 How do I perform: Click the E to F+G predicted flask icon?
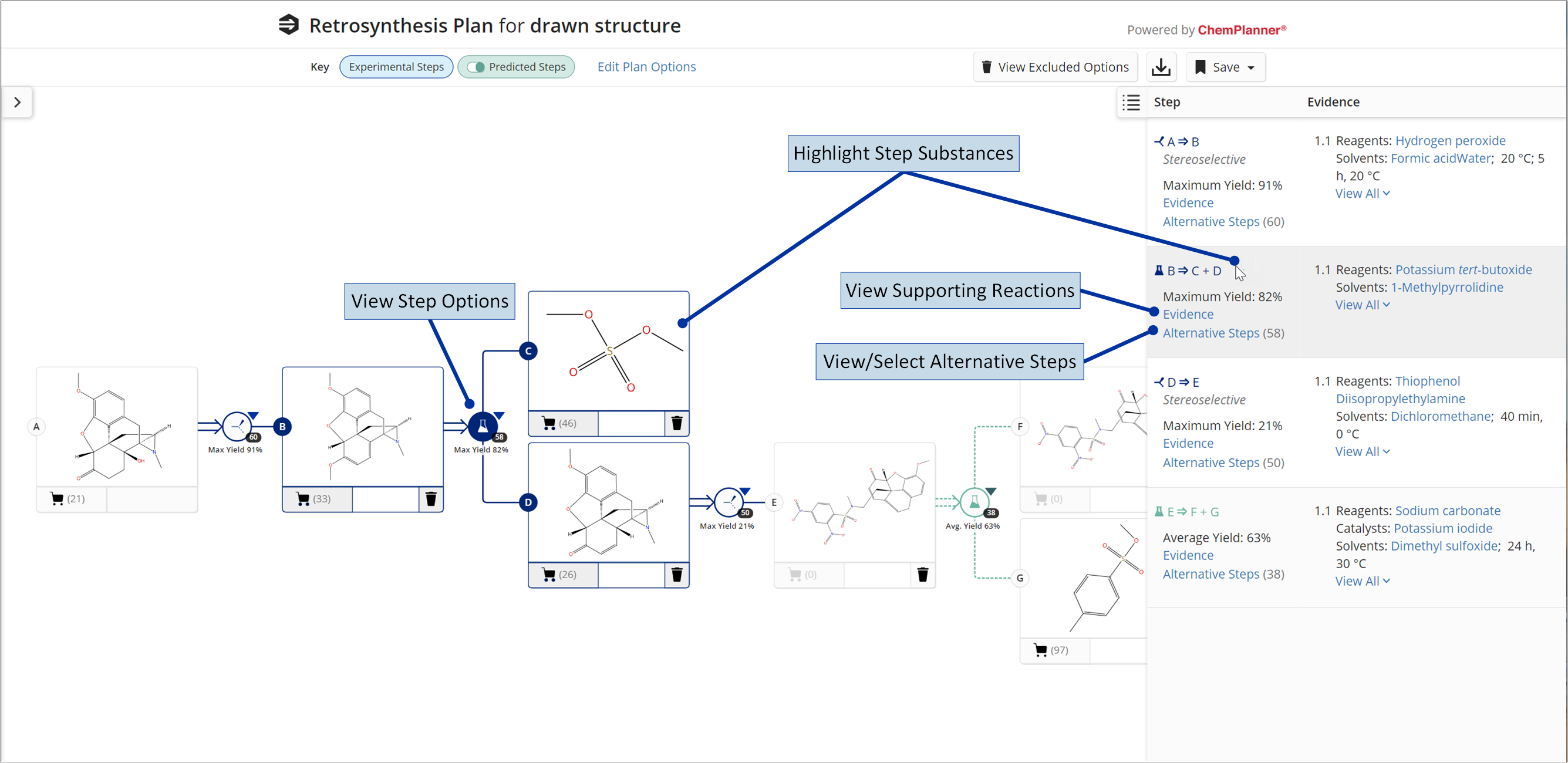point(974,502)
